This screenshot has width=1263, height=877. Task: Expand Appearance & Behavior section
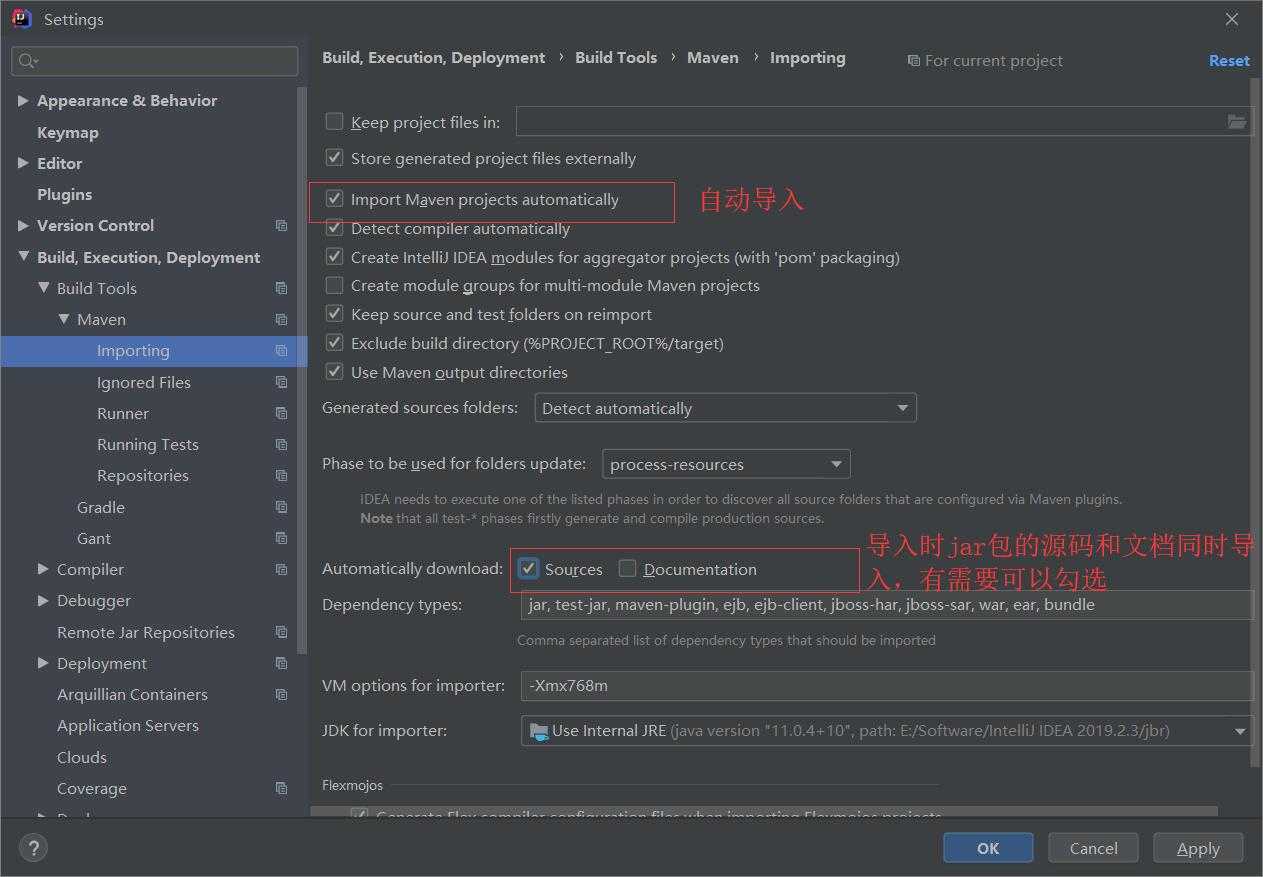[23, 100]
